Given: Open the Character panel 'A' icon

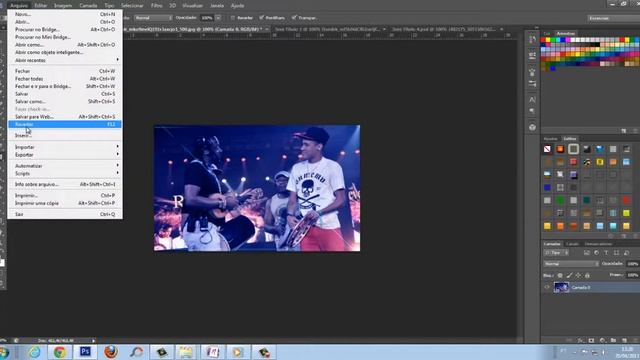Looking at the screenshot, I should 532,99.
